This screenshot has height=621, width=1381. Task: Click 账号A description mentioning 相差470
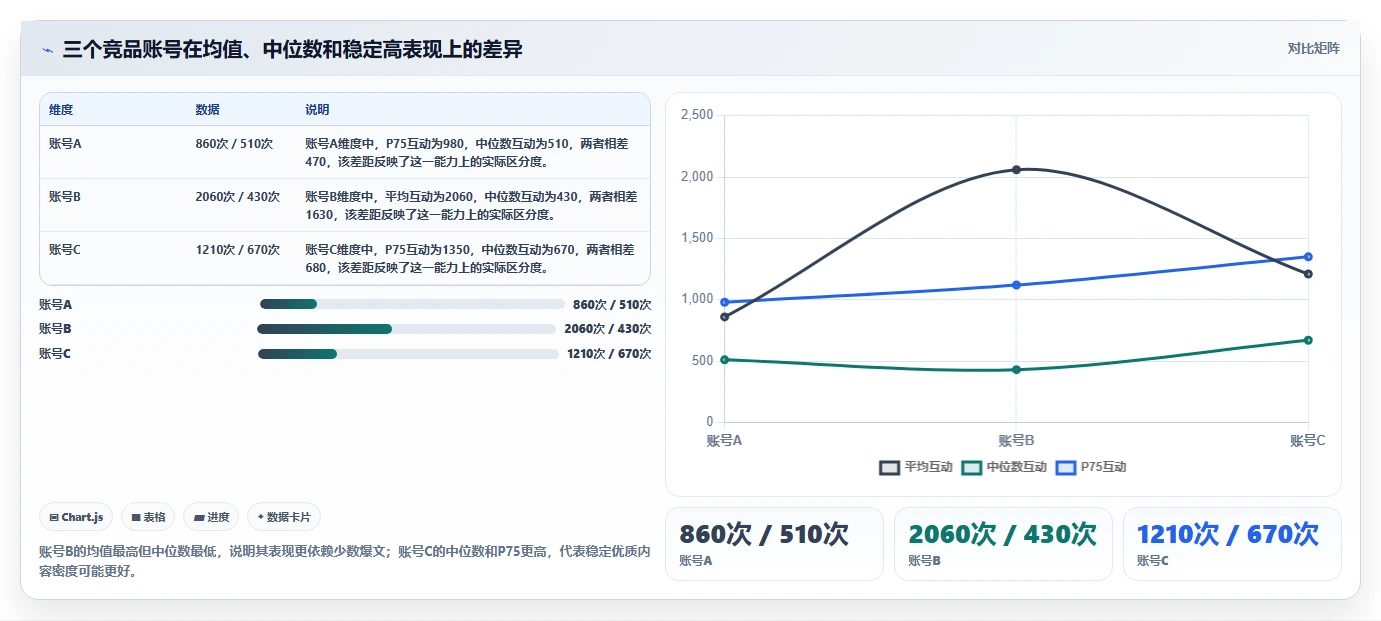(x=467, y=152)
